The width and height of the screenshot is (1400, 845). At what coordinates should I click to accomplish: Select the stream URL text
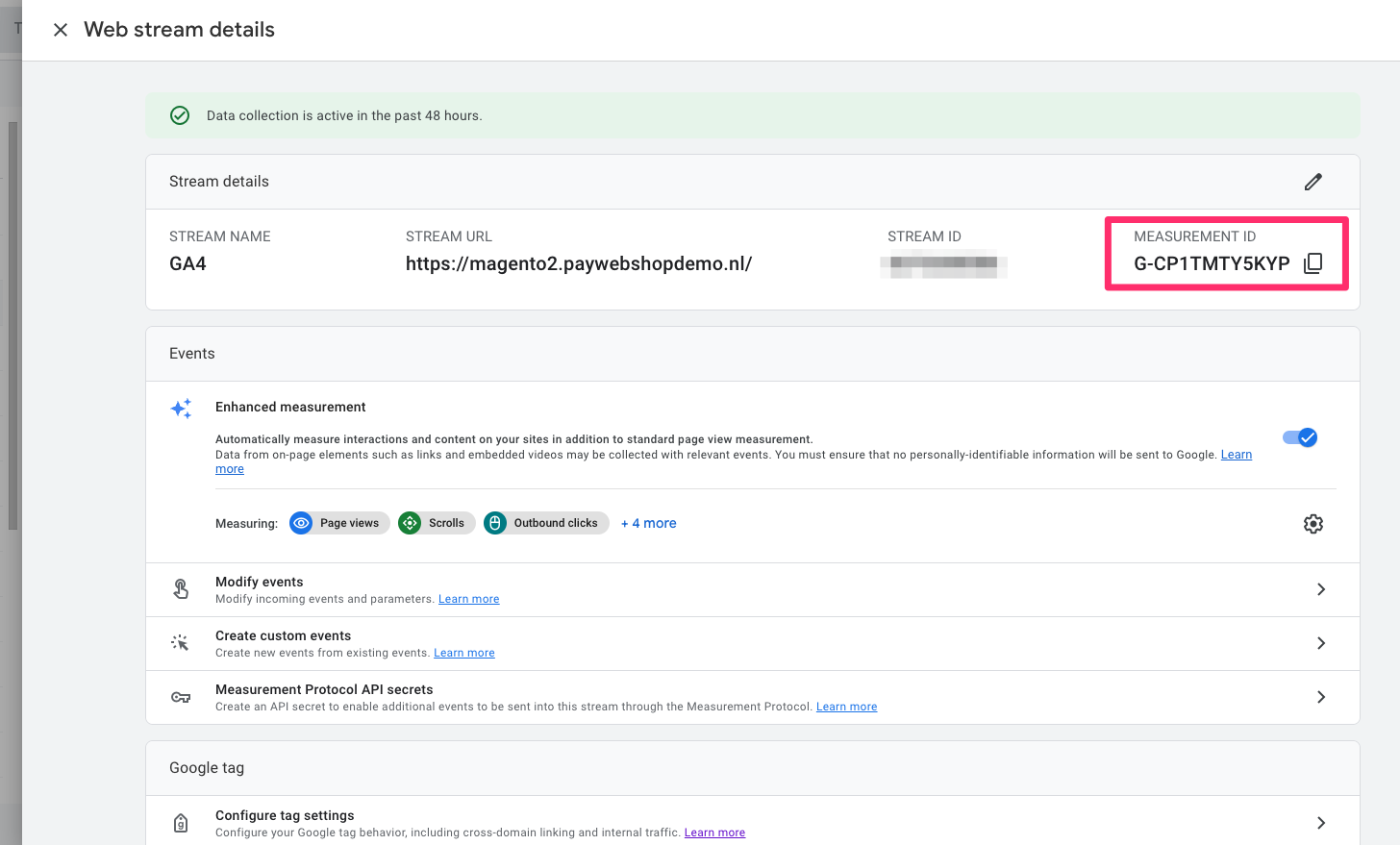click(579, 263)
